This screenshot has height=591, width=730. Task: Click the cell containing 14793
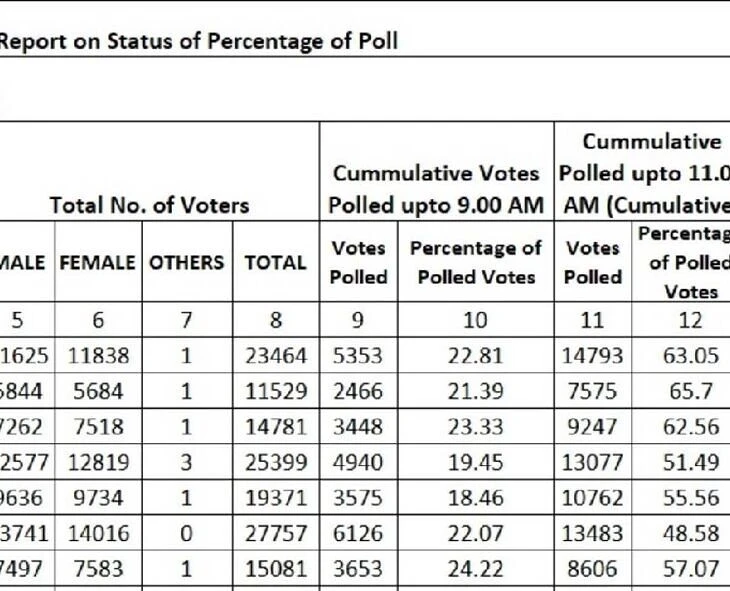pyautogui.click(x=593, y=355)
